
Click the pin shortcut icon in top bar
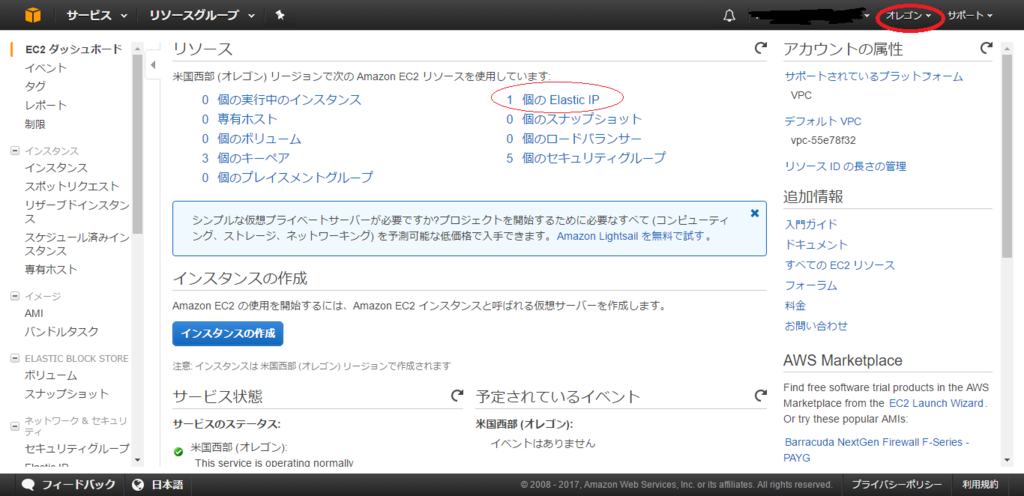pyautogui.click(x=280, y=15)
